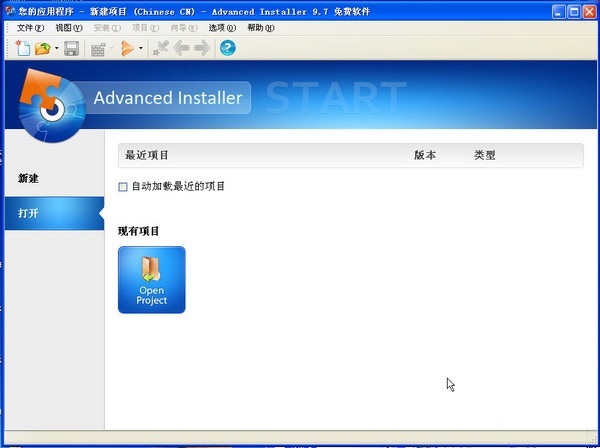Click the Back arrow toolbar icon
Viewport: 600px width, 448px height.
point(181,48)
